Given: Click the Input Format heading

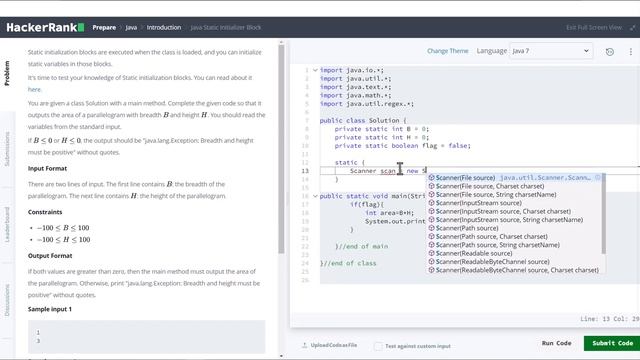Looking at the screenshot, I should [47, 168].
